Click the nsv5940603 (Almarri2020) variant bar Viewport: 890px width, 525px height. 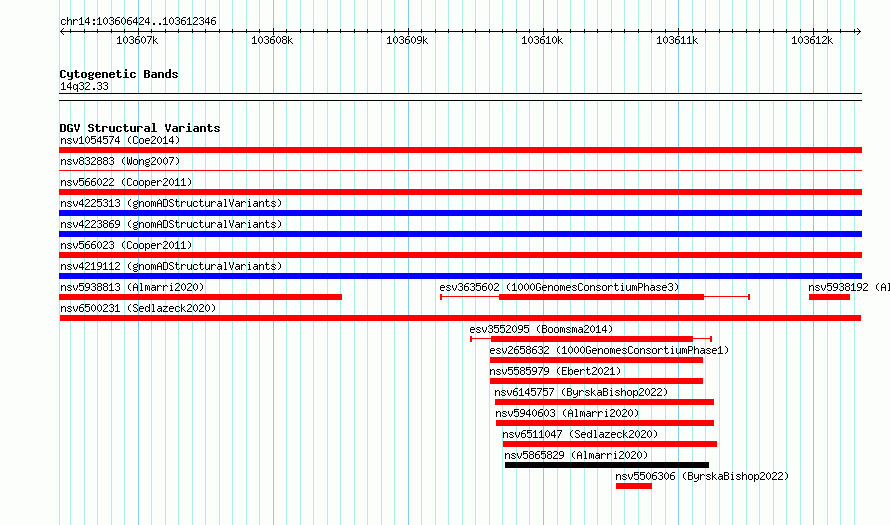604,423
